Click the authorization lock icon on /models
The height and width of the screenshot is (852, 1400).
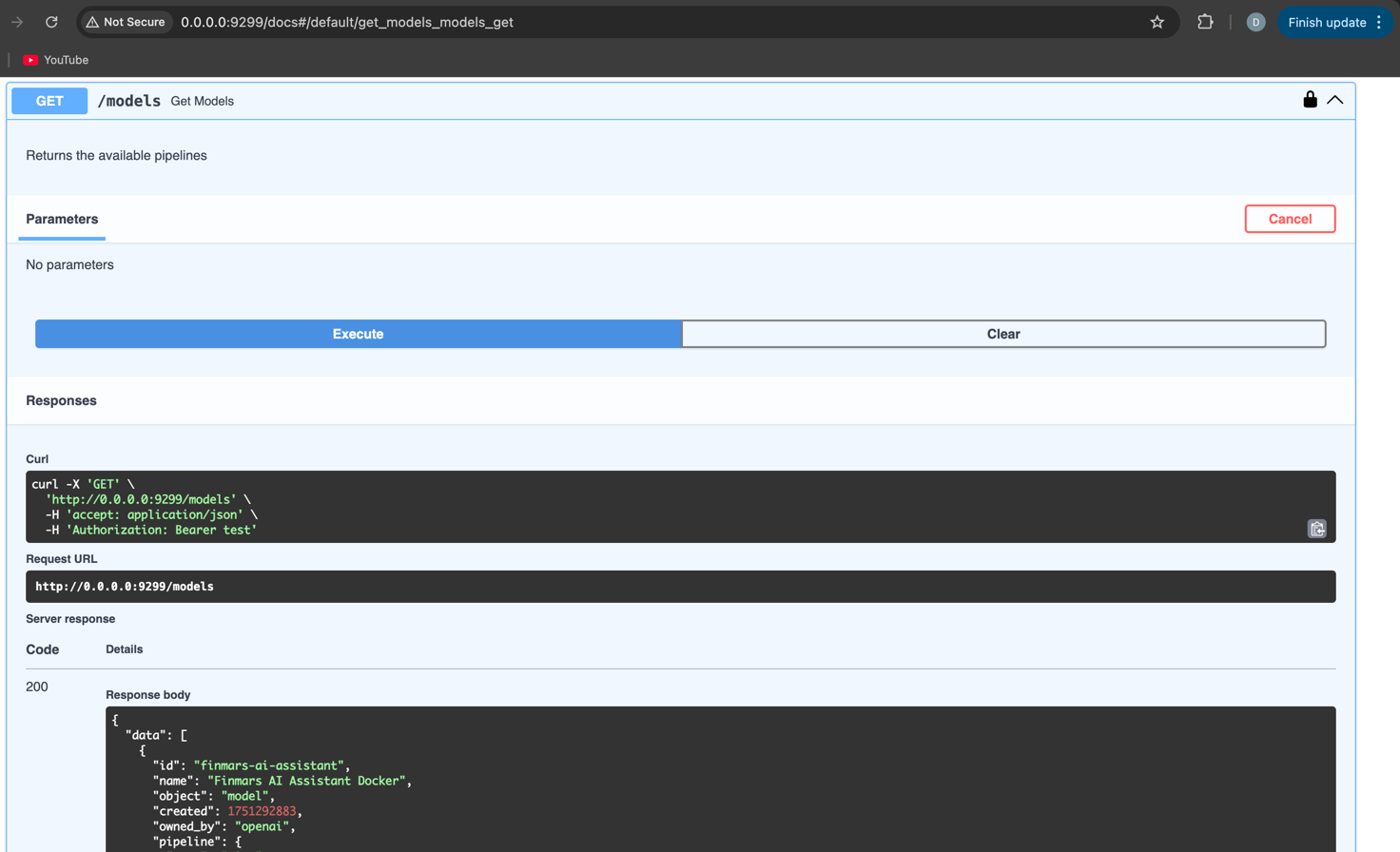tap(1310, 100)
